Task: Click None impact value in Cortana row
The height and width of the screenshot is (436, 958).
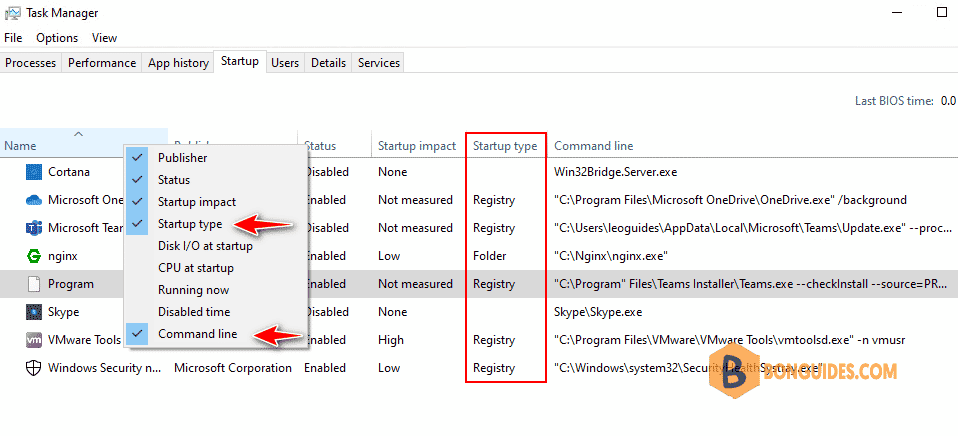Action: point(392,172)
